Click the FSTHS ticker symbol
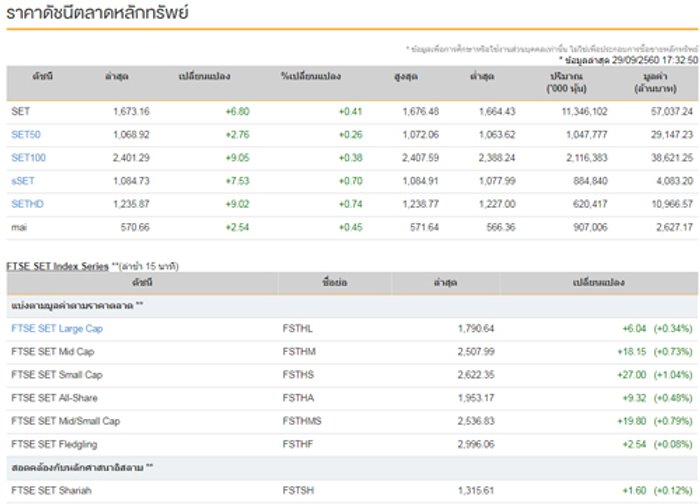This screenshot has height=504, width=700. pyautogui.click(x=298, y=375)
